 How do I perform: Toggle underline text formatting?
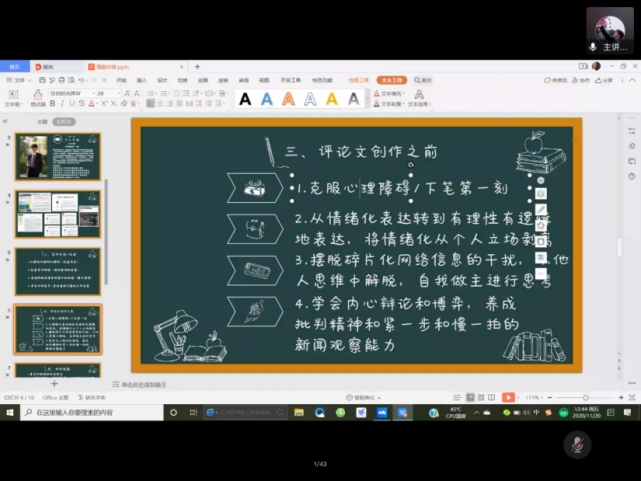pos(71,103)
